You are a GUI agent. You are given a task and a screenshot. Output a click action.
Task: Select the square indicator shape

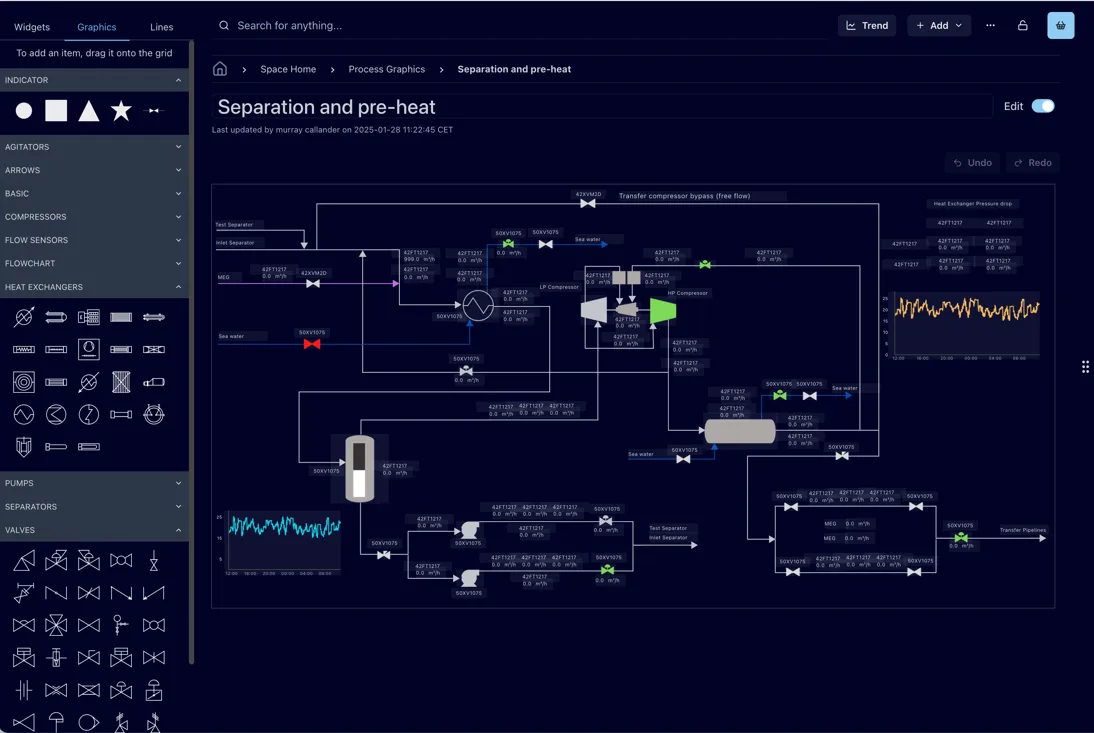pyautogui.click(x=56, y=111)
